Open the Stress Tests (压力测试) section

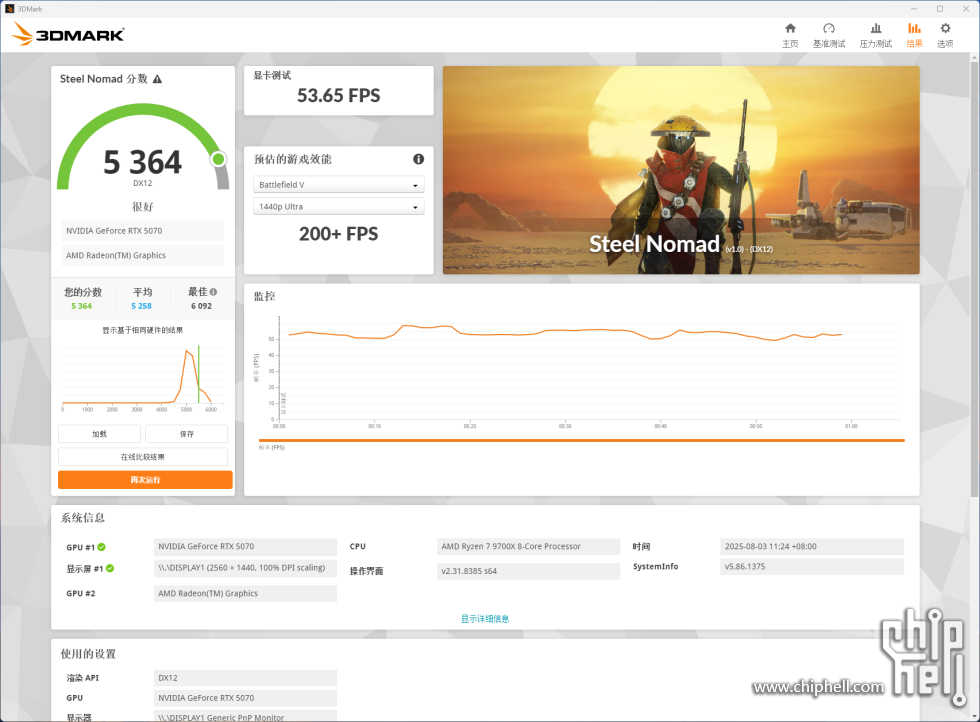click(876, 36)
